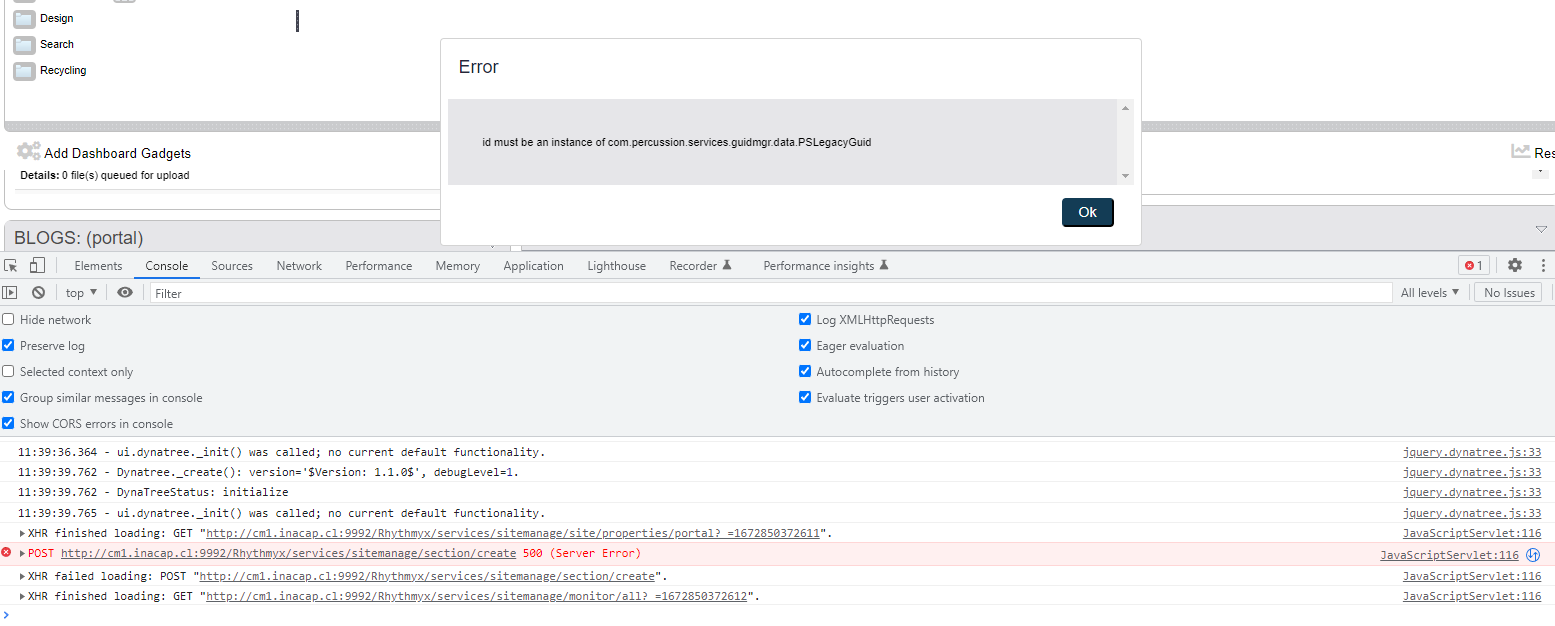This screenshot has height=626, width=1555.
Task: Enable the Hide network checkbox
Action: point(8,319)
